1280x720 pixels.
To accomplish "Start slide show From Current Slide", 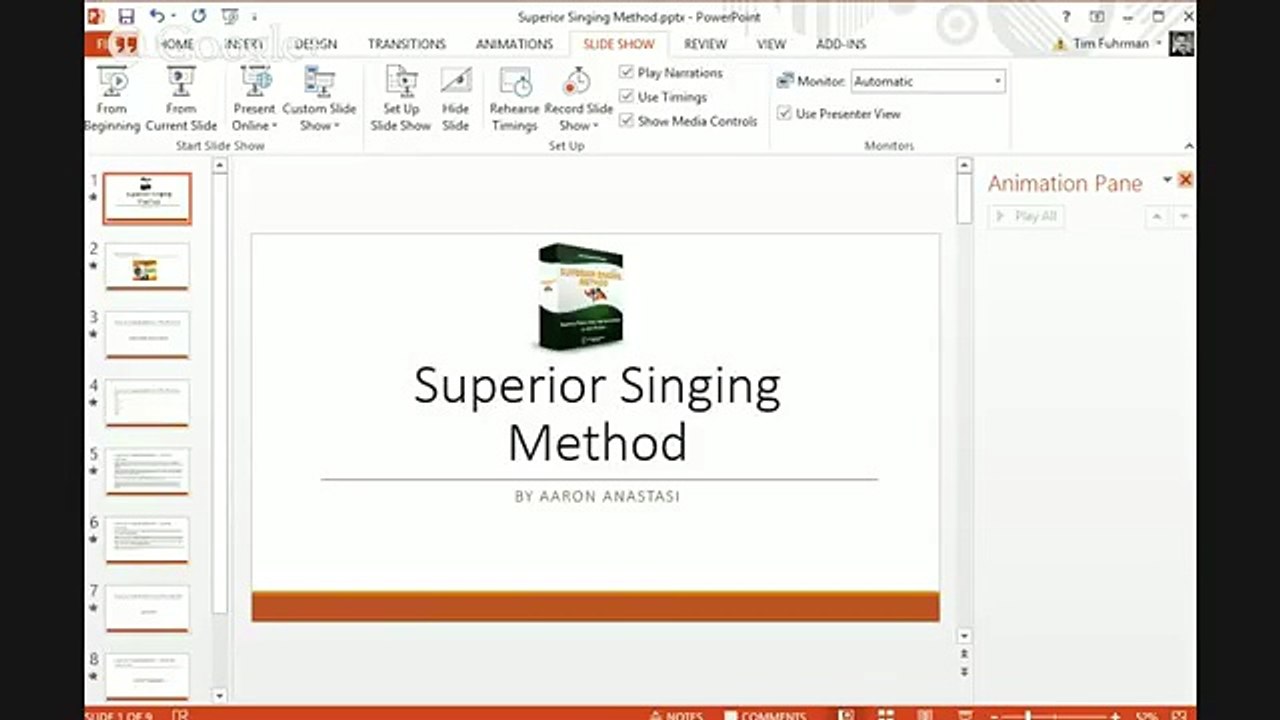I will [x=181, y=98].
